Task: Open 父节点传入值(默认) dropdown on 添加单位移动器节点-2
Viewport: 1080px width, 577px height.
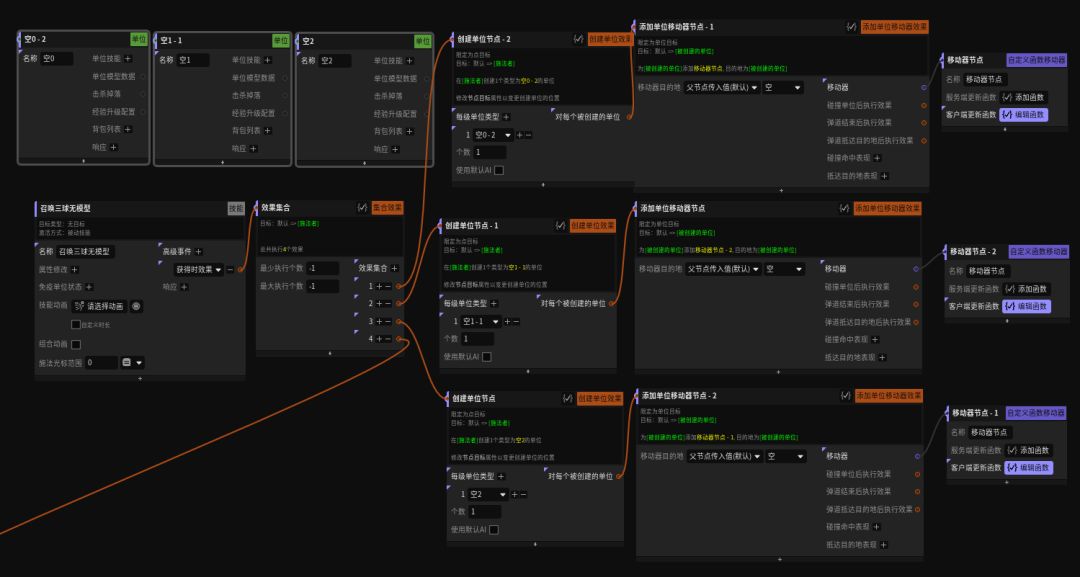Action: pyautogui.click(x=725, y=456)
